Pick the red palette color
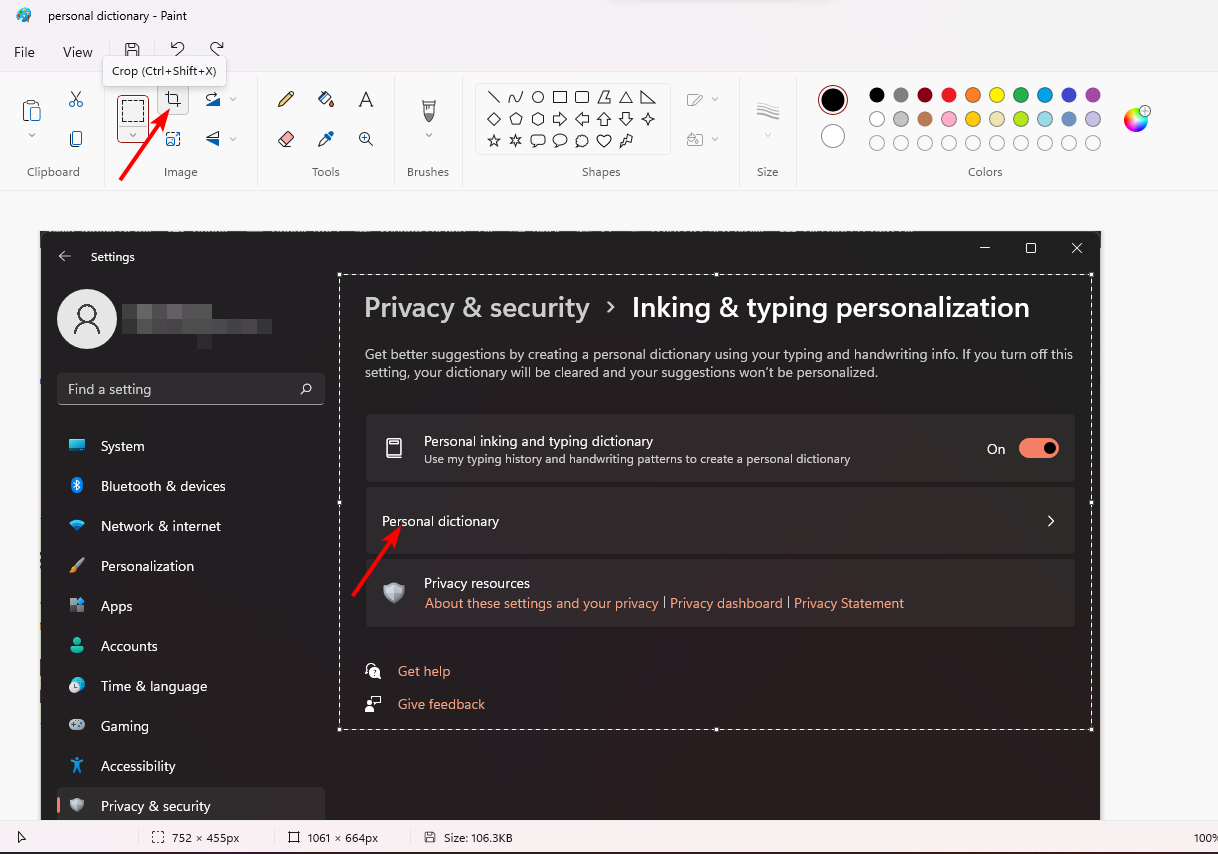 coord(949,95)
